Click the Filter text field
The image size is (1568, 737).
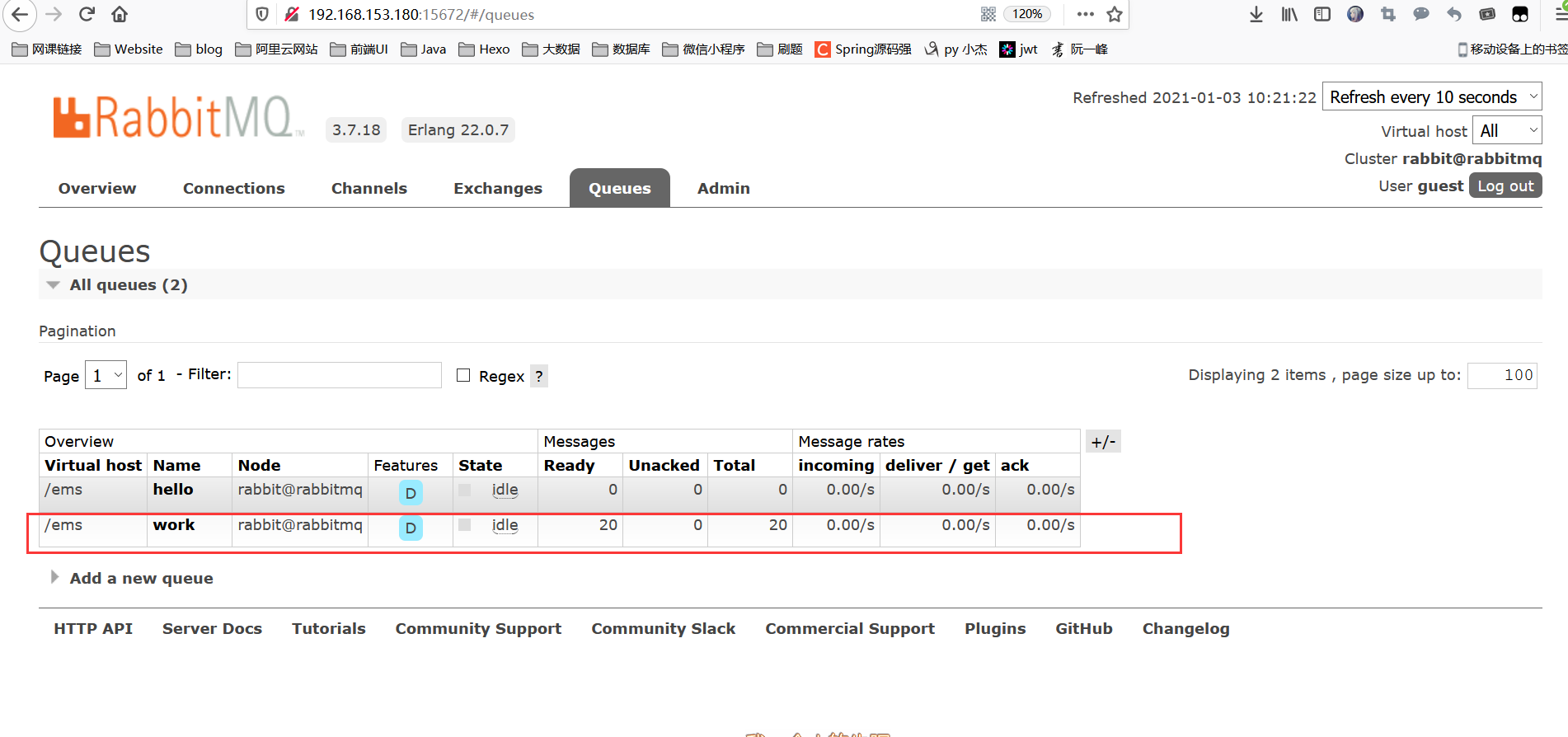[340, 375]
